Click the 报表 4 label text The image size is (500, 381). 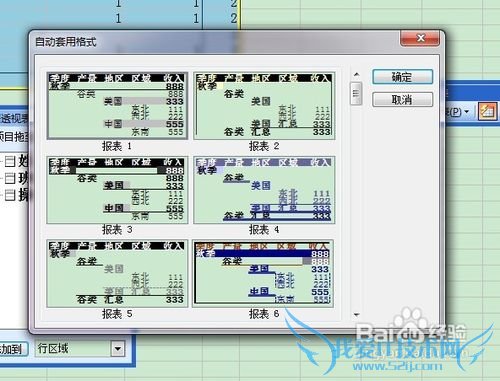pyautogui.click(x=264, y=229)
